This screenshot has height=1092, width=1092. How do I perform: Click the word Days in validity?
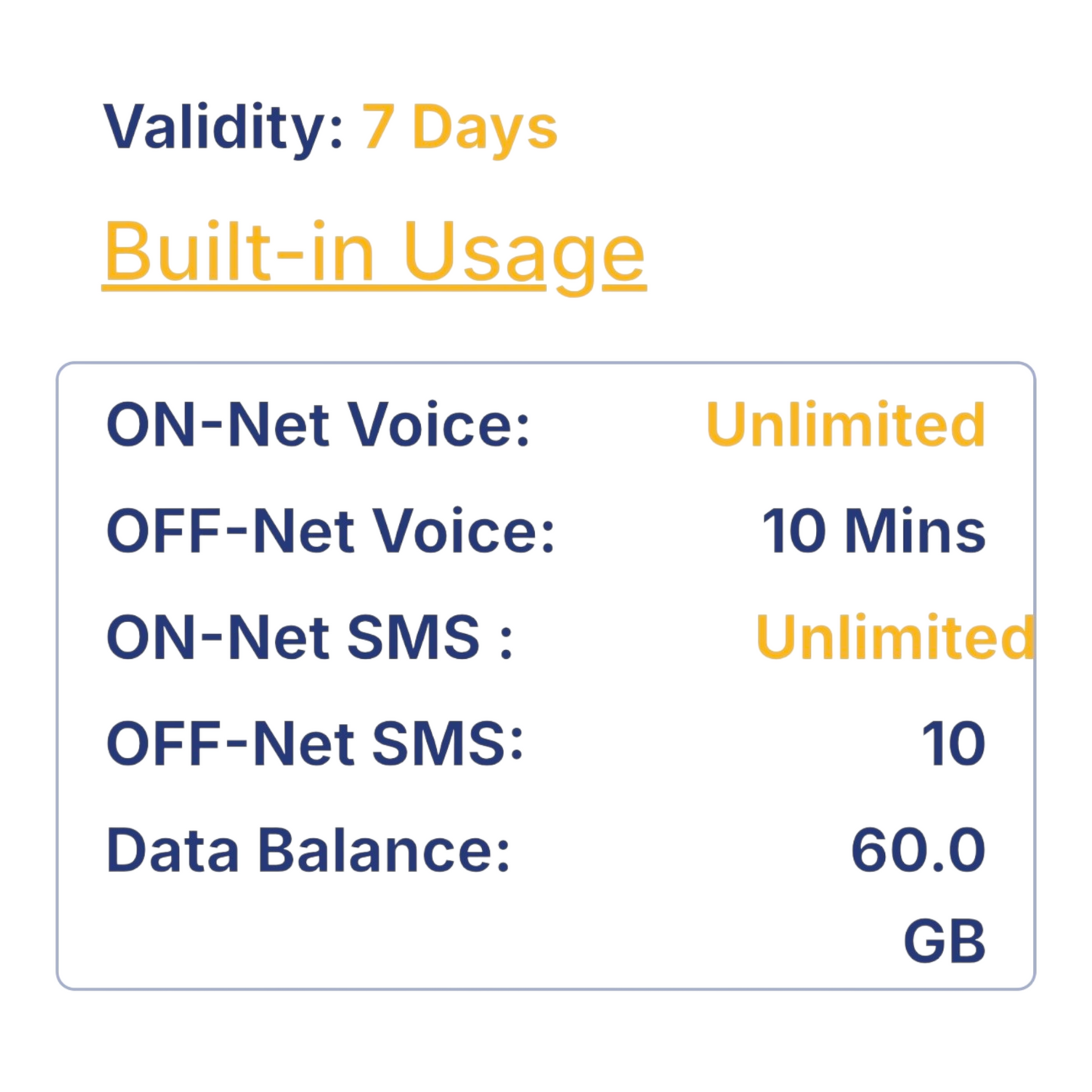tap(485, 128)
